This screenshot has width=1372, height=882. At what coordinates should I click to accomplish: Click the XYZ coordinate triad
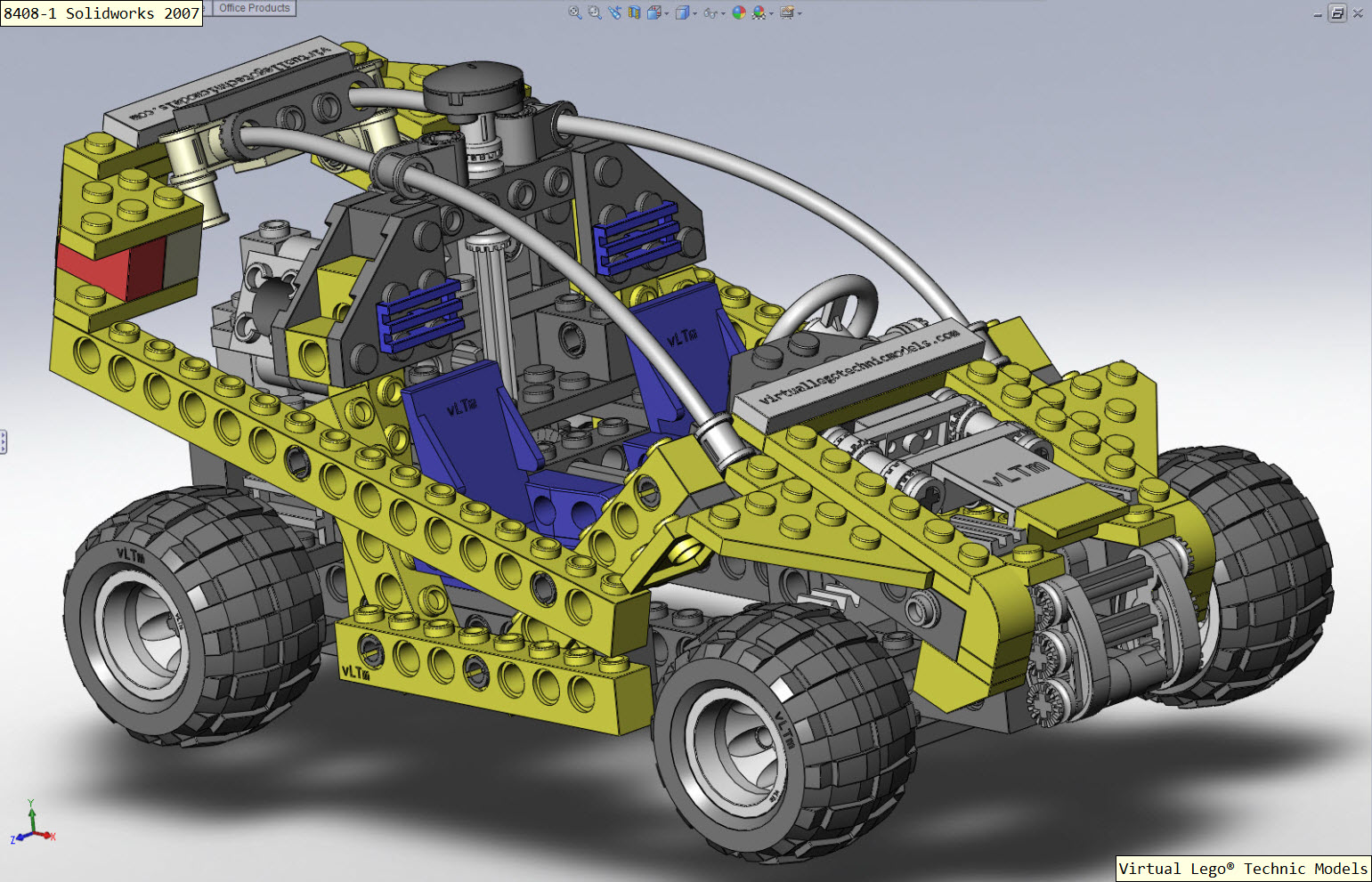pos(33,822)
